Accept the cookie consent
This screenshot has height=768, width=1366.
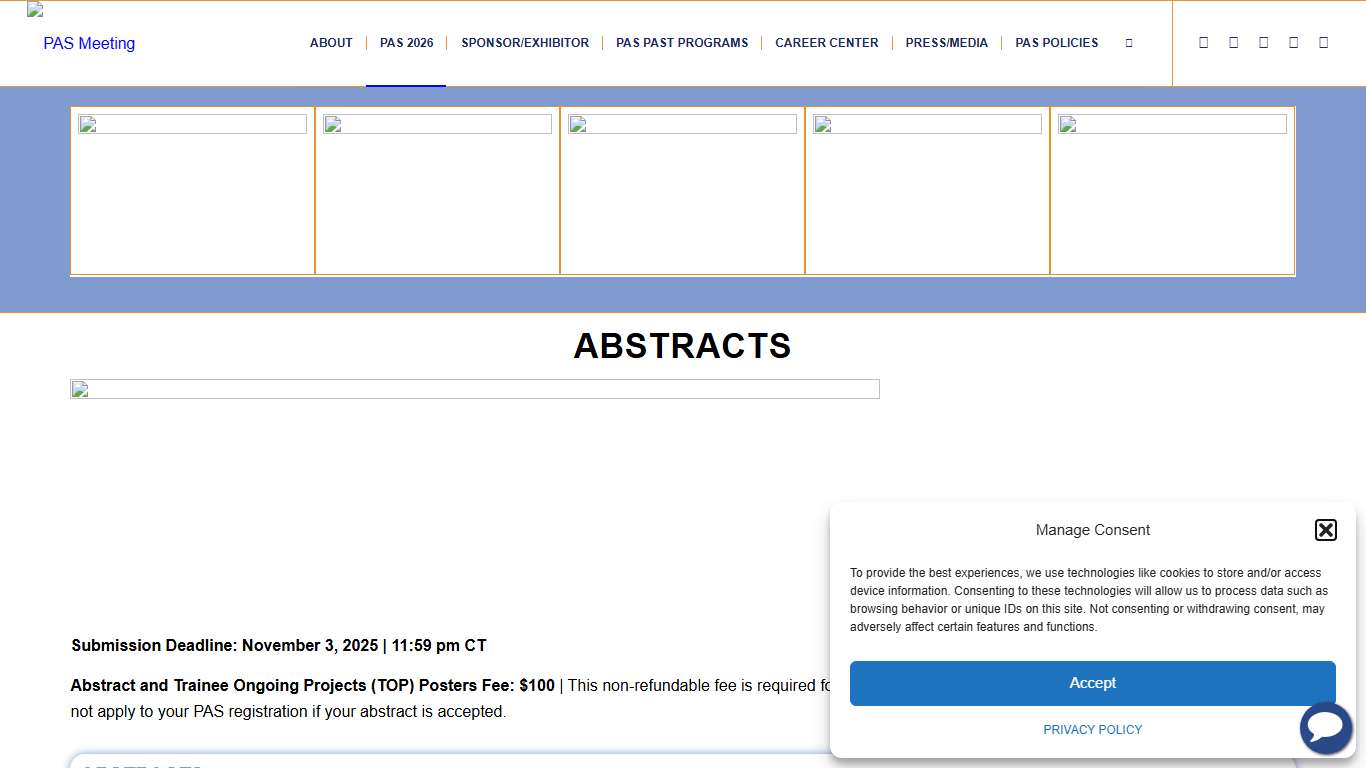pos(1092,682)
